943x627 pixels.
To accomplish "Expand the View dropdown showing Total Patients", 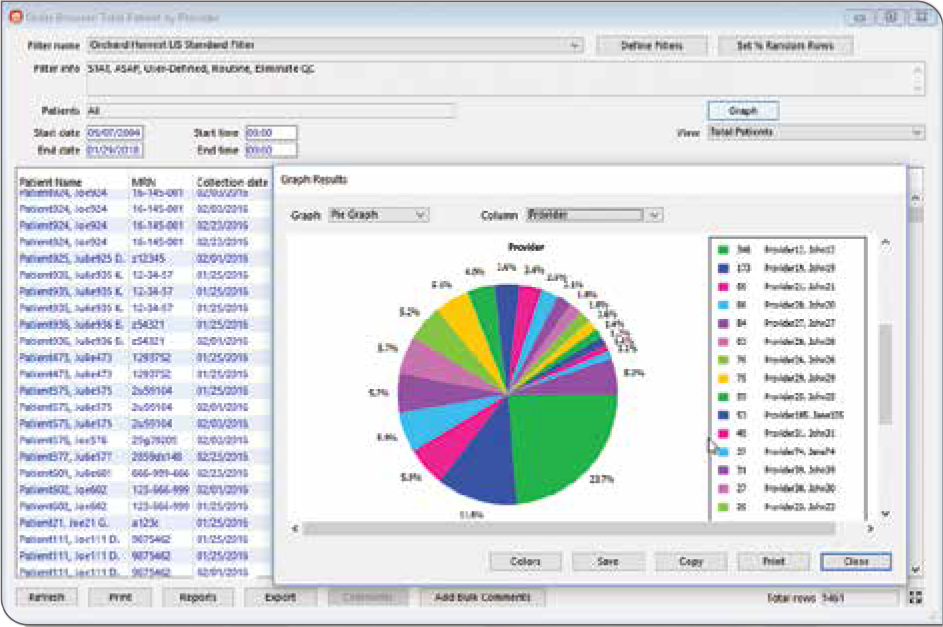I will point(917,132).
